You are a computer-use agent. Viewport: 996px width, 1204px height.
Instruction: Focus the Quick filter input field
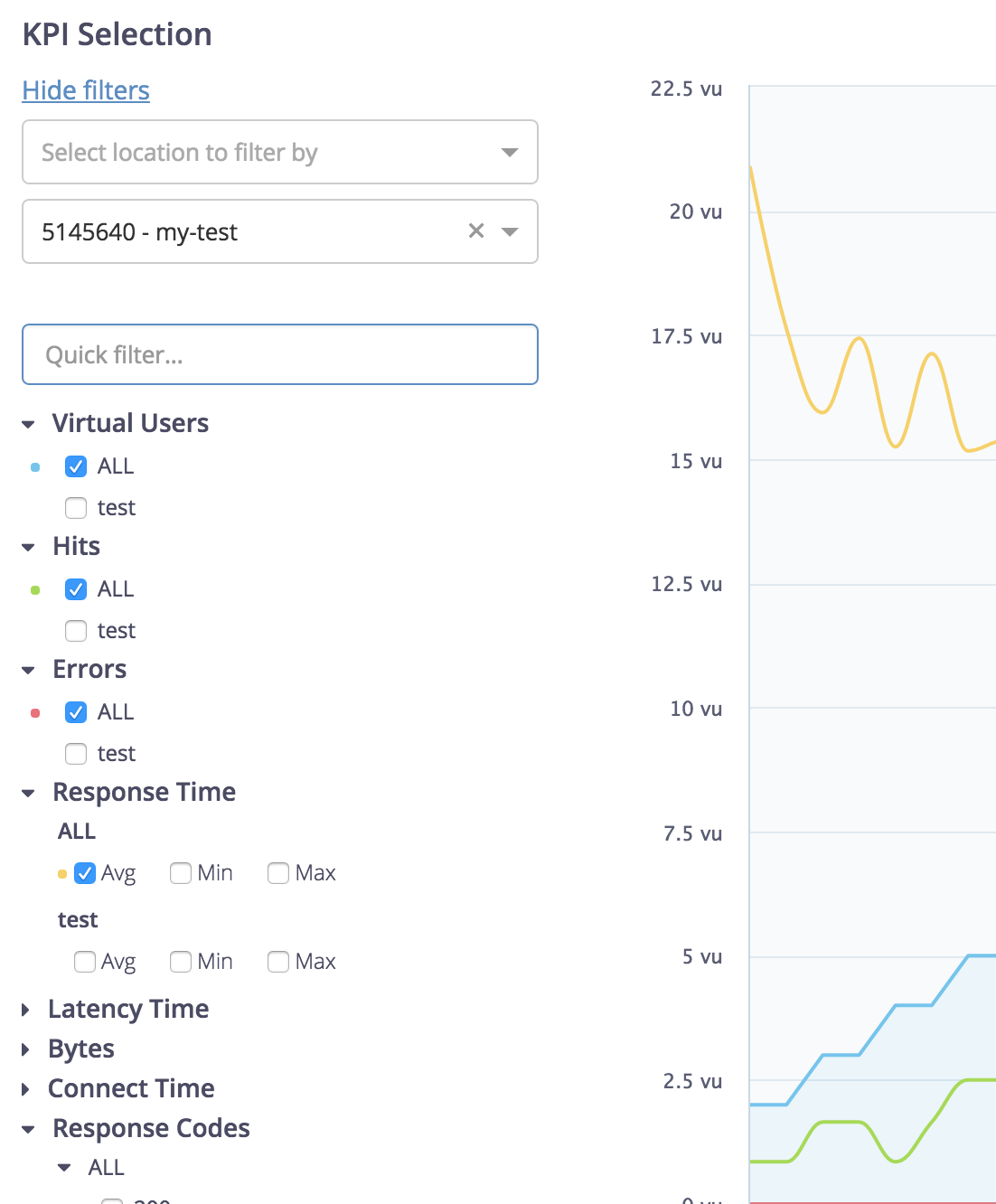[280, 354]
